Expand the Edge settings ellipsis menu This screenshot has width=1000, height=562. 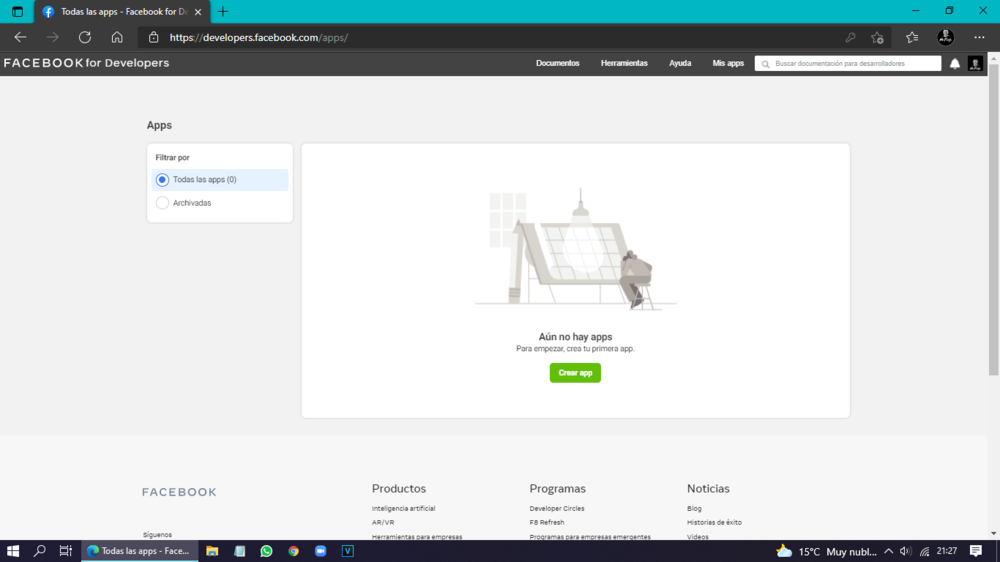point(979,37)
